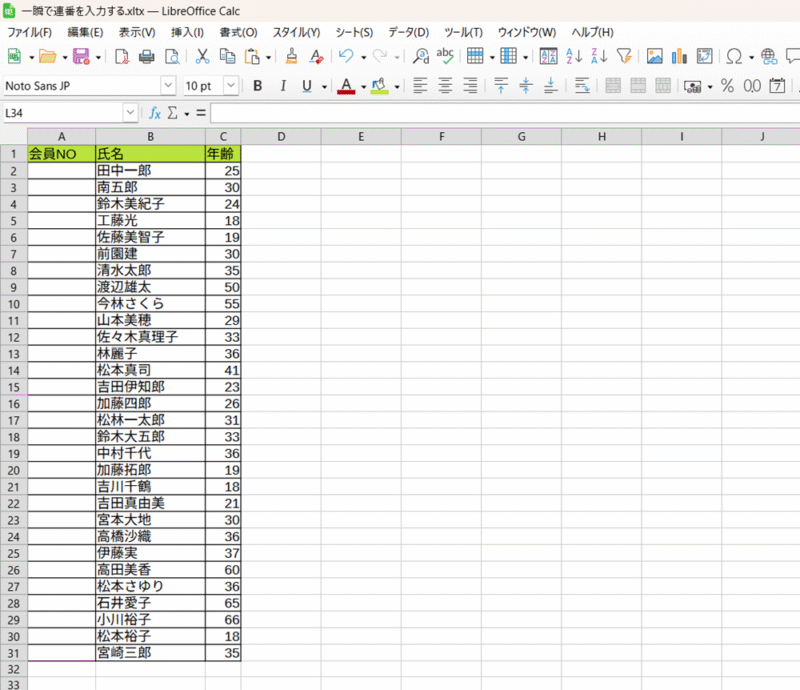Image resolution: width=800 pixels, height=690 pixels.
Task: Expand the Name Box dropdown arrow
Action: (x=131, y=113)
